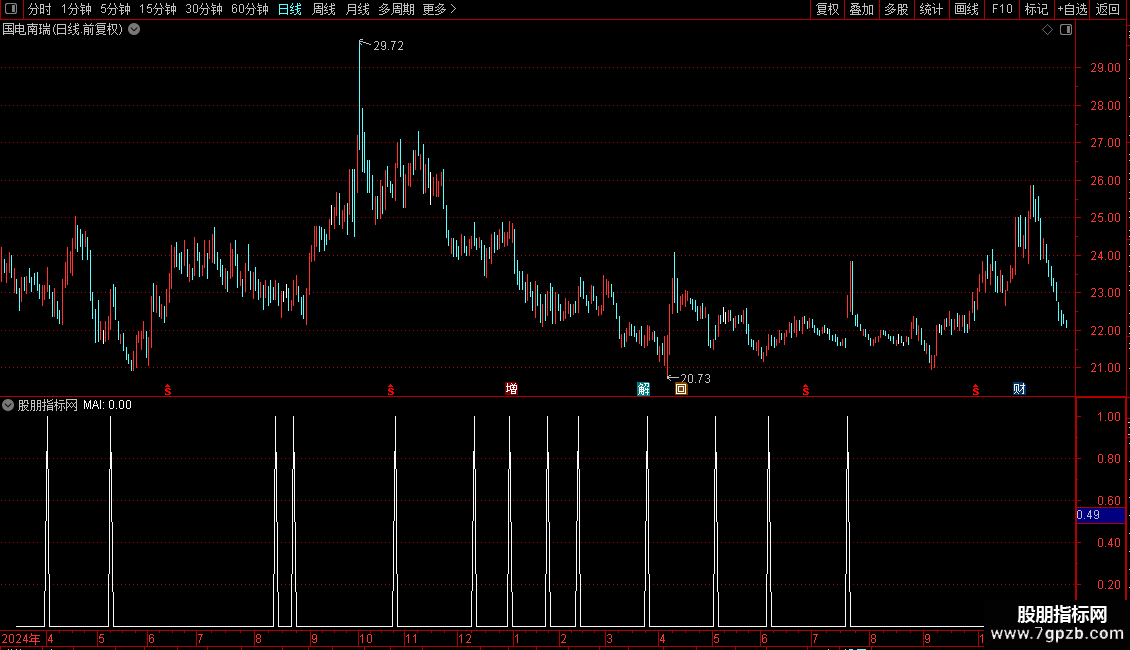Click the 21.00 price axis label

1105,368
